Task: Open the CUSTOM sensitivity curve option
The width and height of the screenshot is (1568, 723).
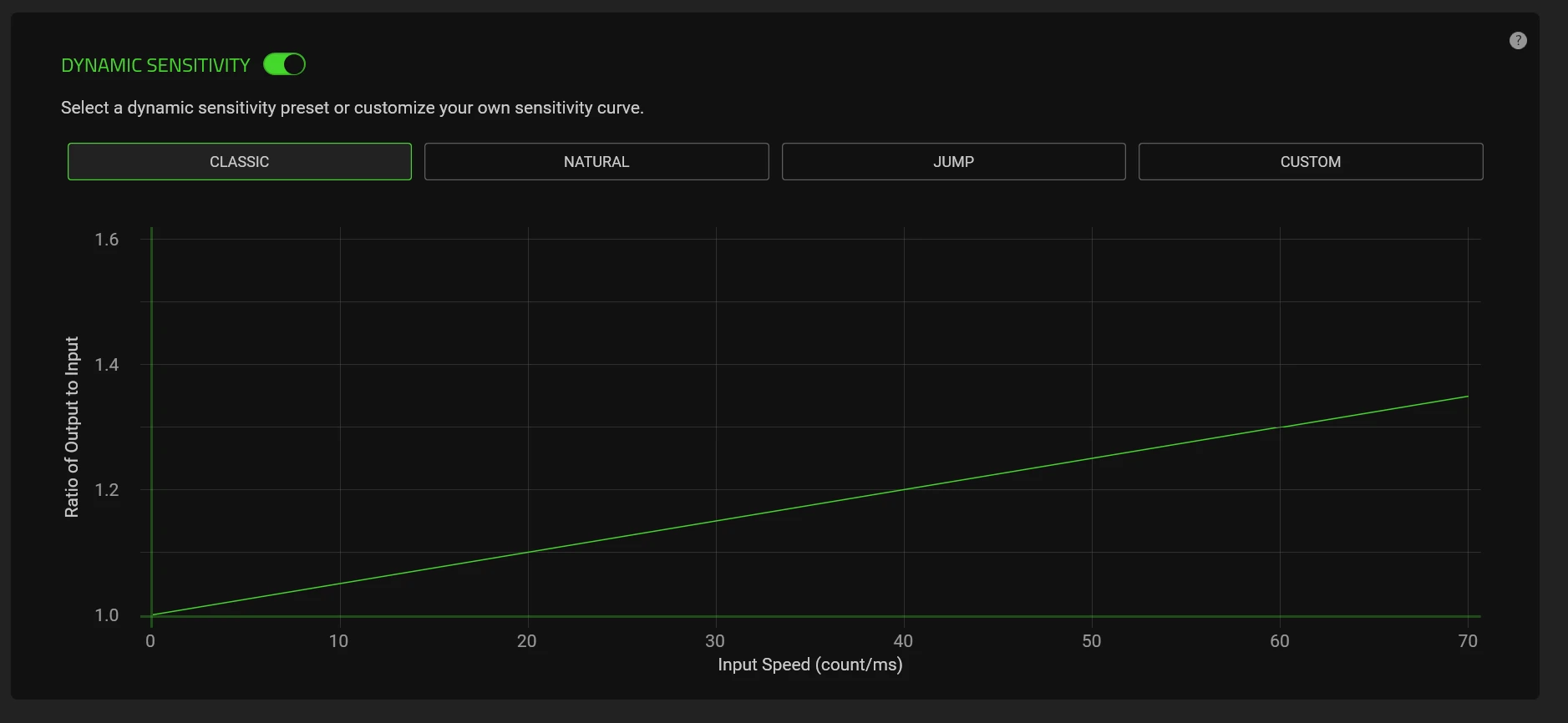Action: pos(1311,161)
